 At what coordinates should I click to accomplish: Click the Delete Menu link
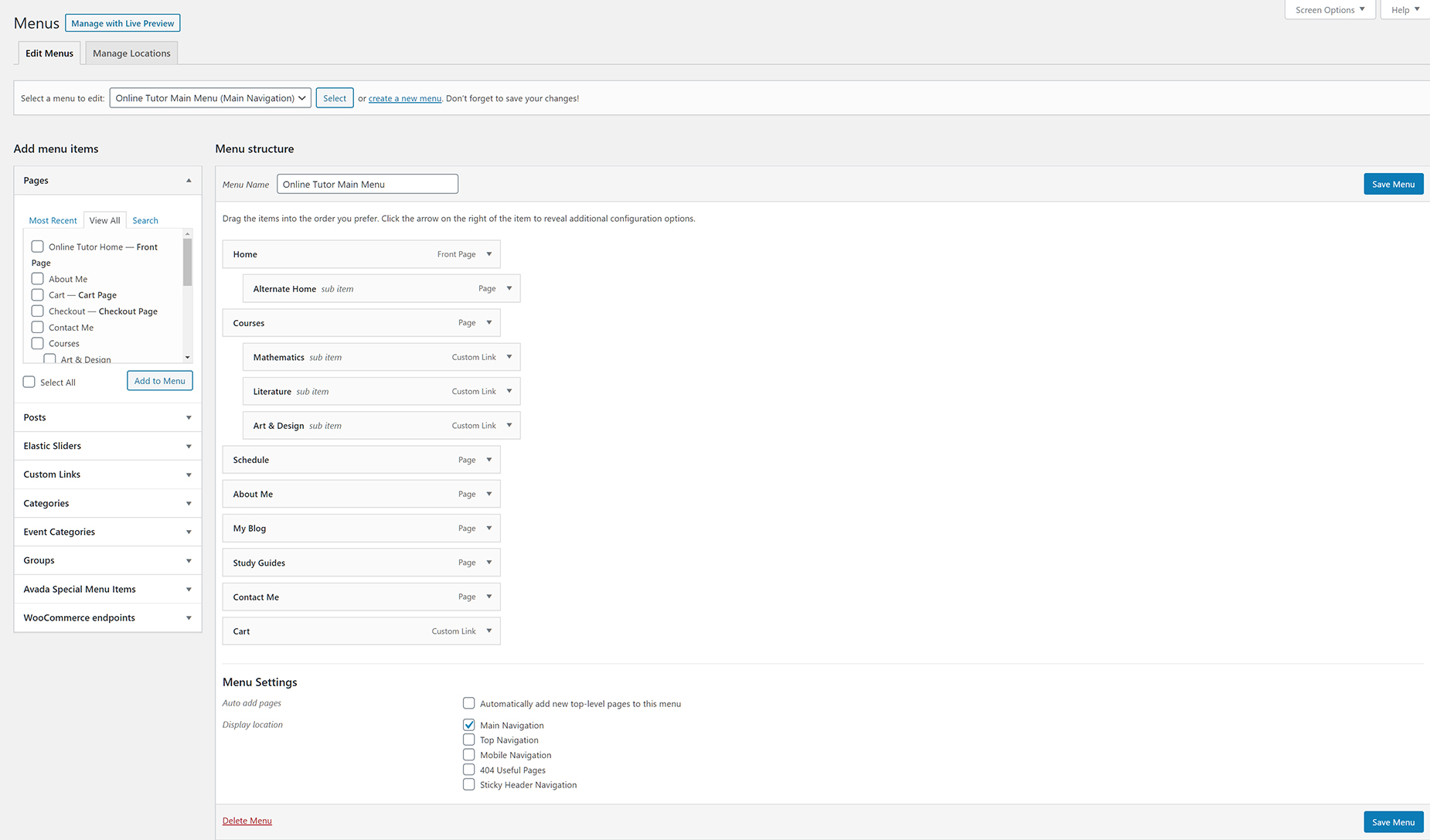(x=247, y=821)
